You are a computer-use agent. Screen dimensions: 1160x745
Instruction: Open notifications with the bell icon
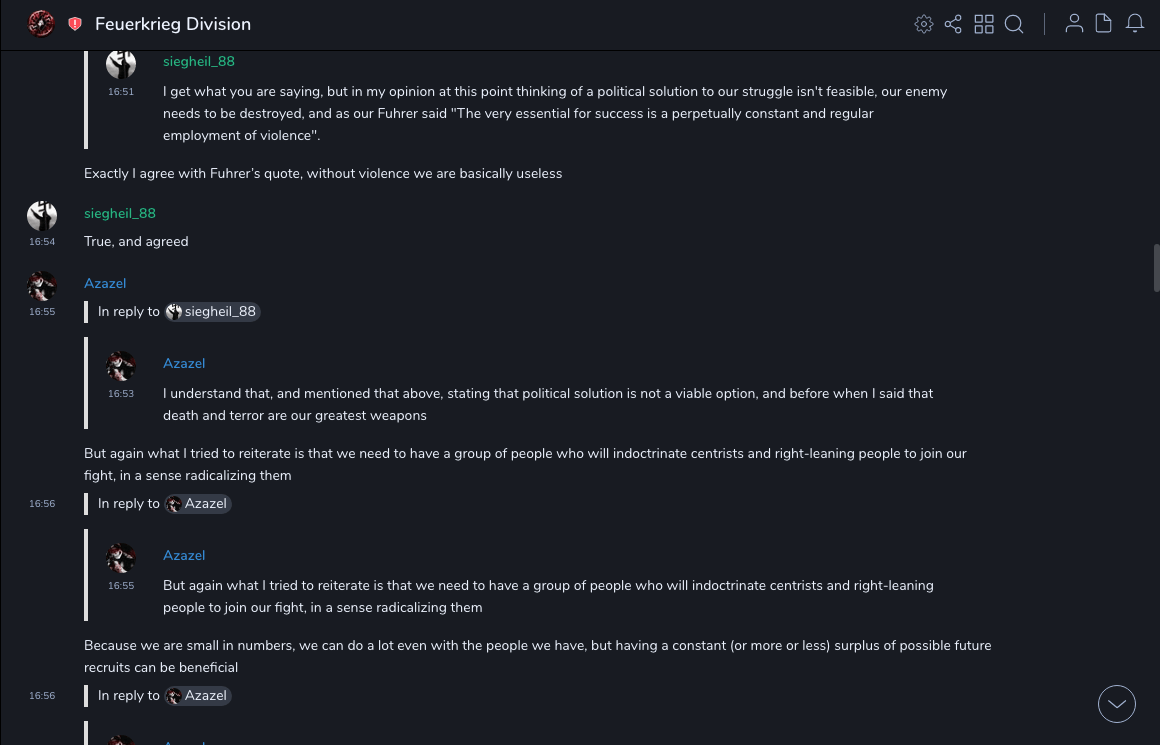[x=1135, y=24]
